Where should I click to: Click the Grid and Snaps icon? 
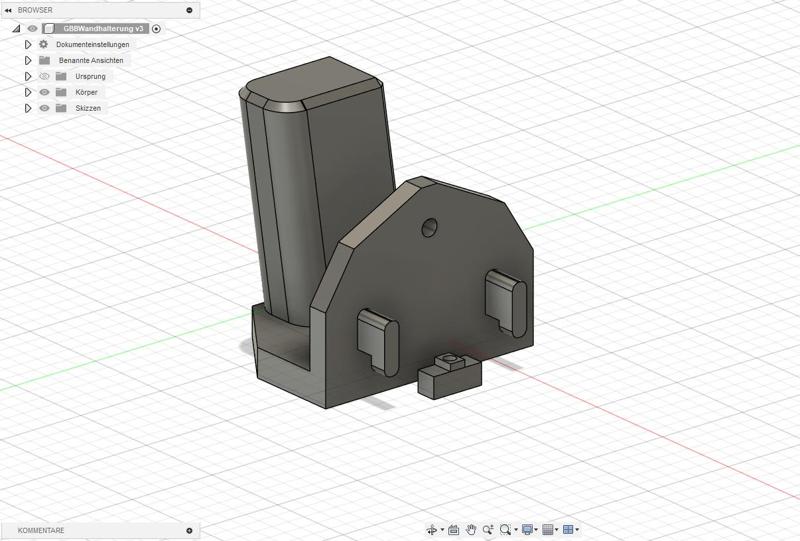tap(547, 530)
